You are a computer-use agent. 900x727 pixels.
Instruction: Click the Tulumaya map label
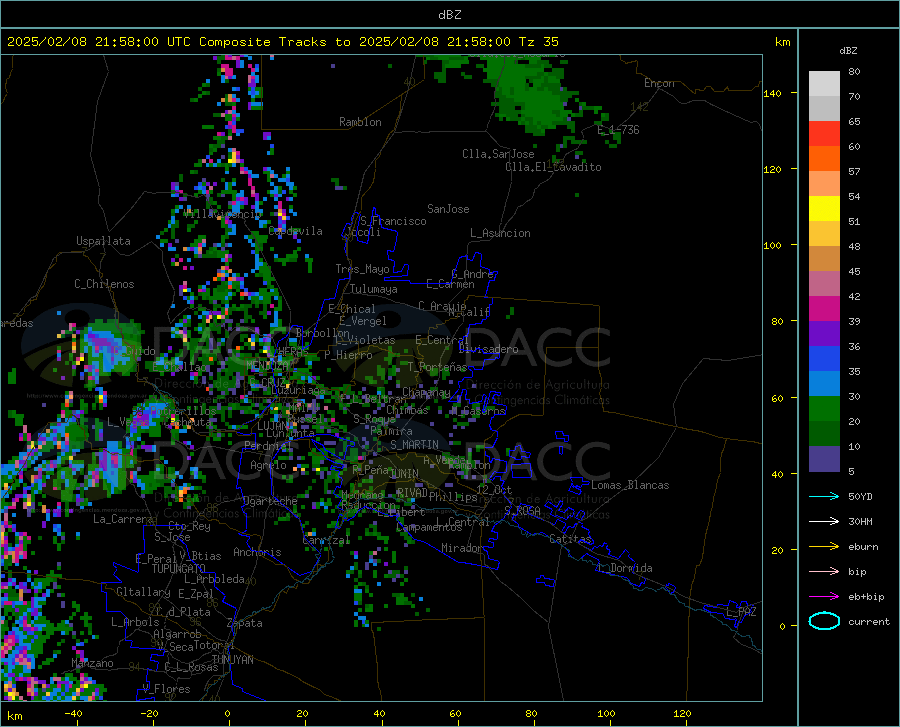pyautogui.click(x=374, y=289)
